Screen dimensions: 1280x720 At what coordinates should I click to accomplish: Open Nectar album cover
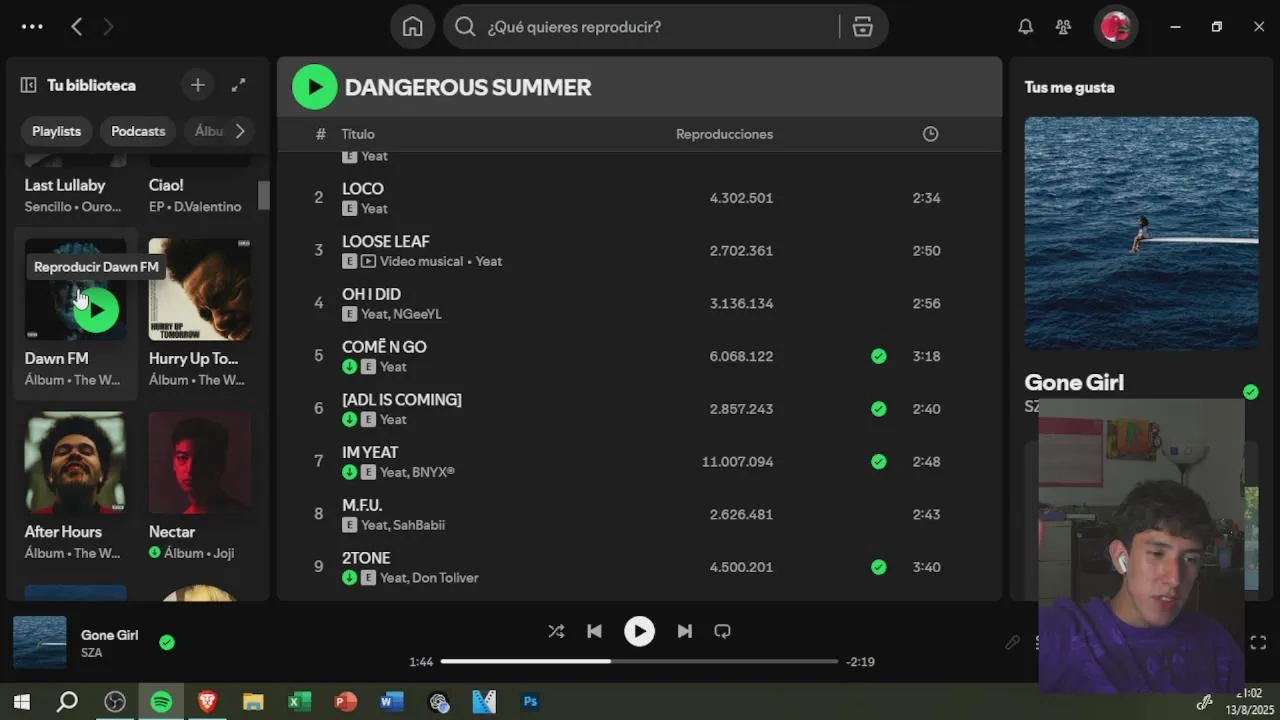click(x=200, y=462)
